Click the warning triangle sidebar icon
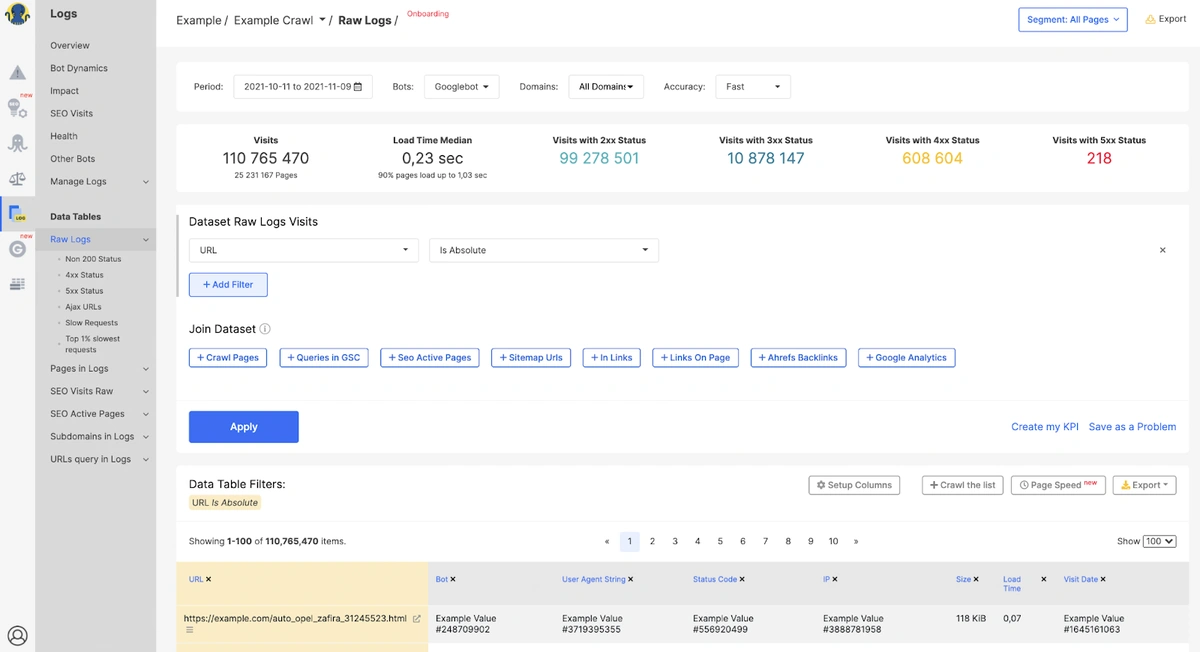1200x652 pixels. [17, 73]
